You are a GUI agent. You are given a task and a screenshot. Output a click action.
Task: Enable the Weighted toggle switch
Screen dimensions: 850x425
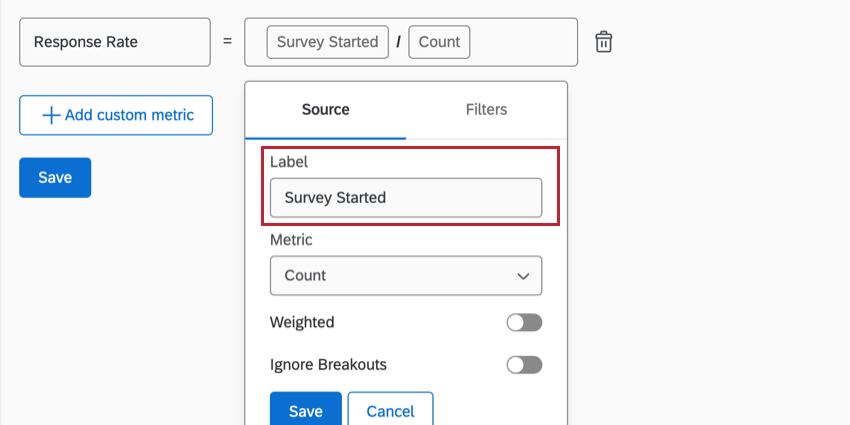524,323
